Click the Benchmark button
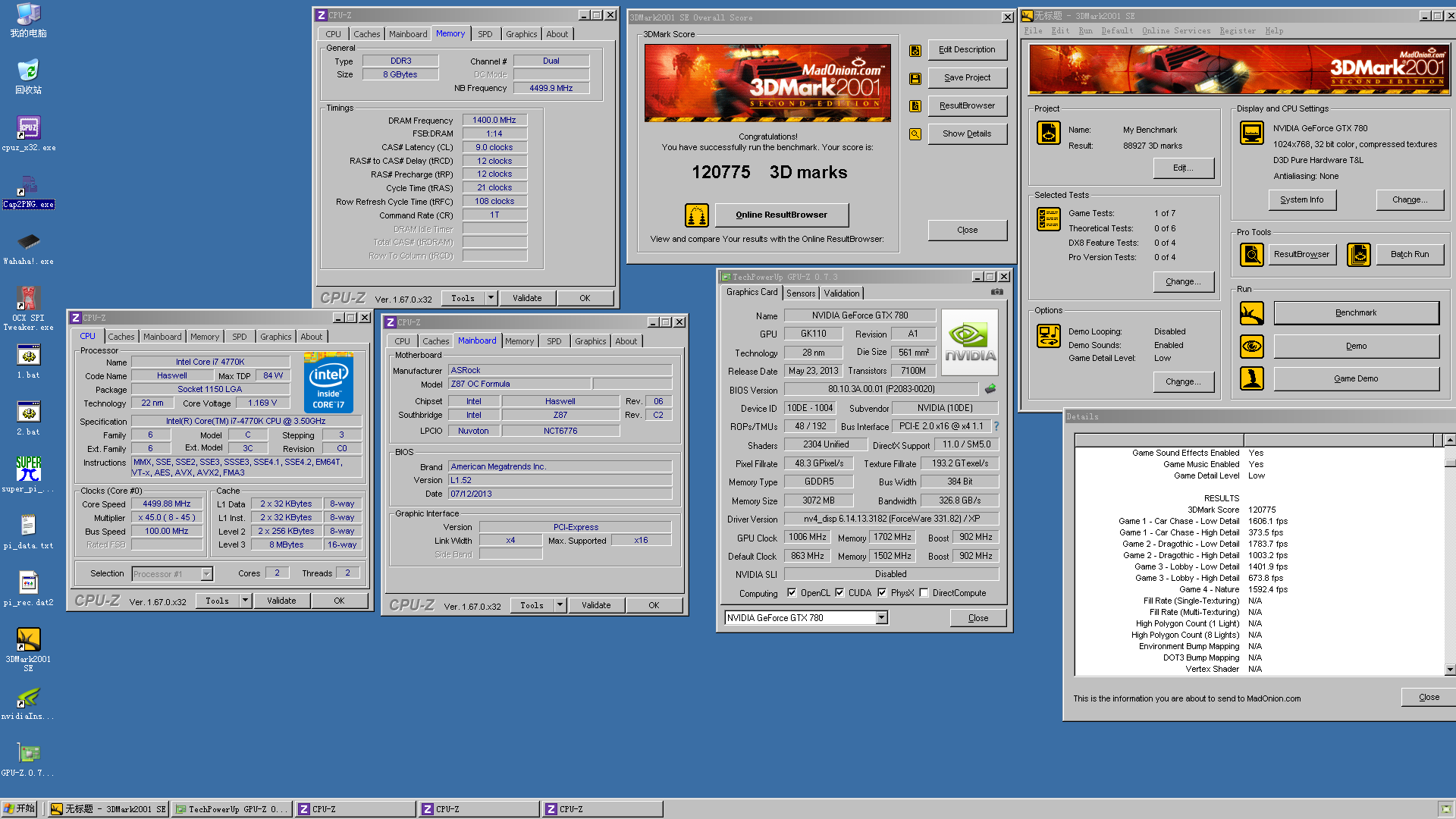The height and width of the screenshot is (819, 1456). click(x=1356, y=313)
